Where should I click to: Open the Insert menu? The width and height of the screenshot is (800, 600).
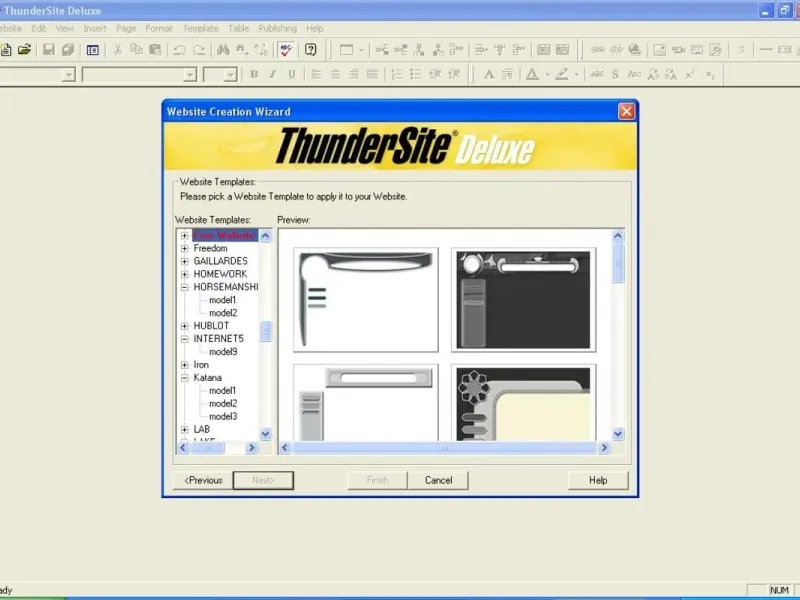[x=95, y=29]
